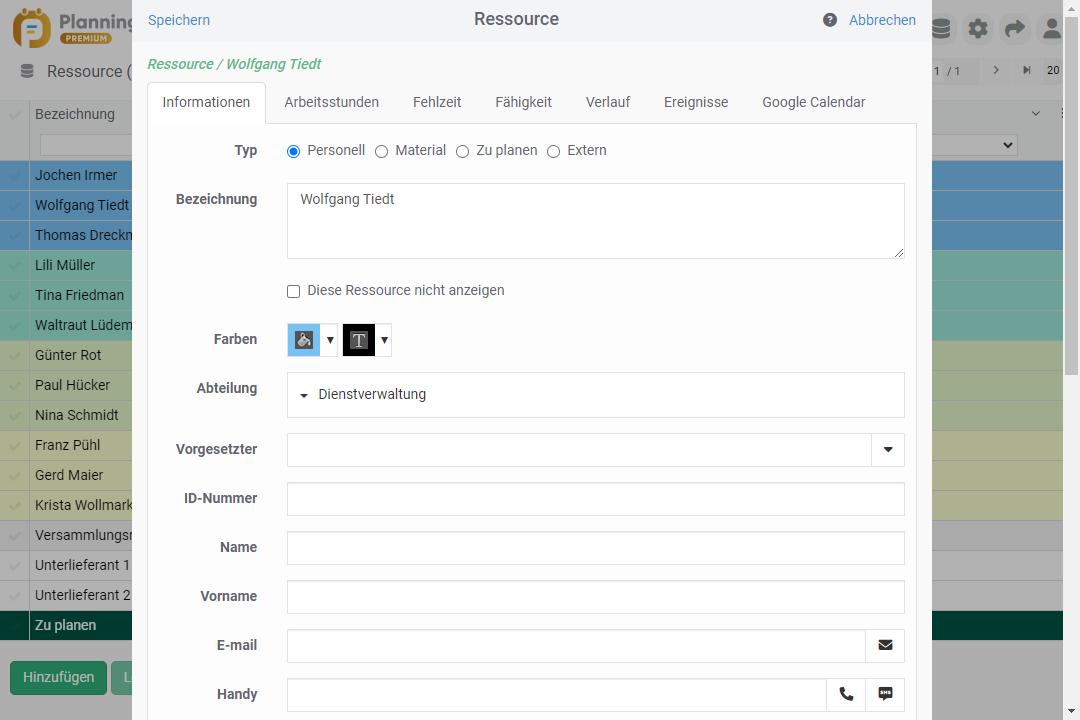
Task: Click the envelope icon beside E-mail field
Action: 885,645
